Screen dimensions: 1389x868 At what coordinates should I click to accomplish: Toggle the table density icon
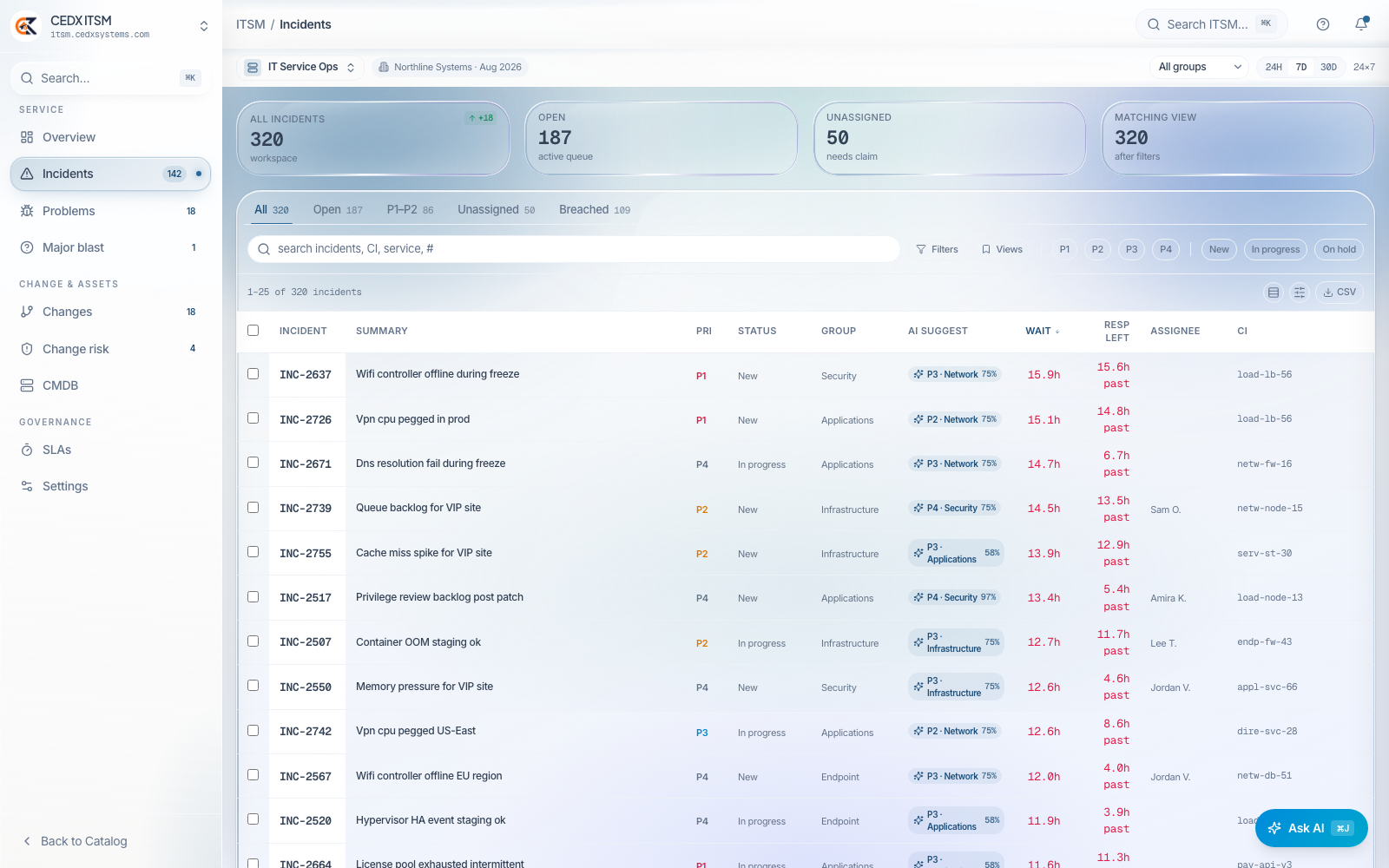(x=1274, y=293)
